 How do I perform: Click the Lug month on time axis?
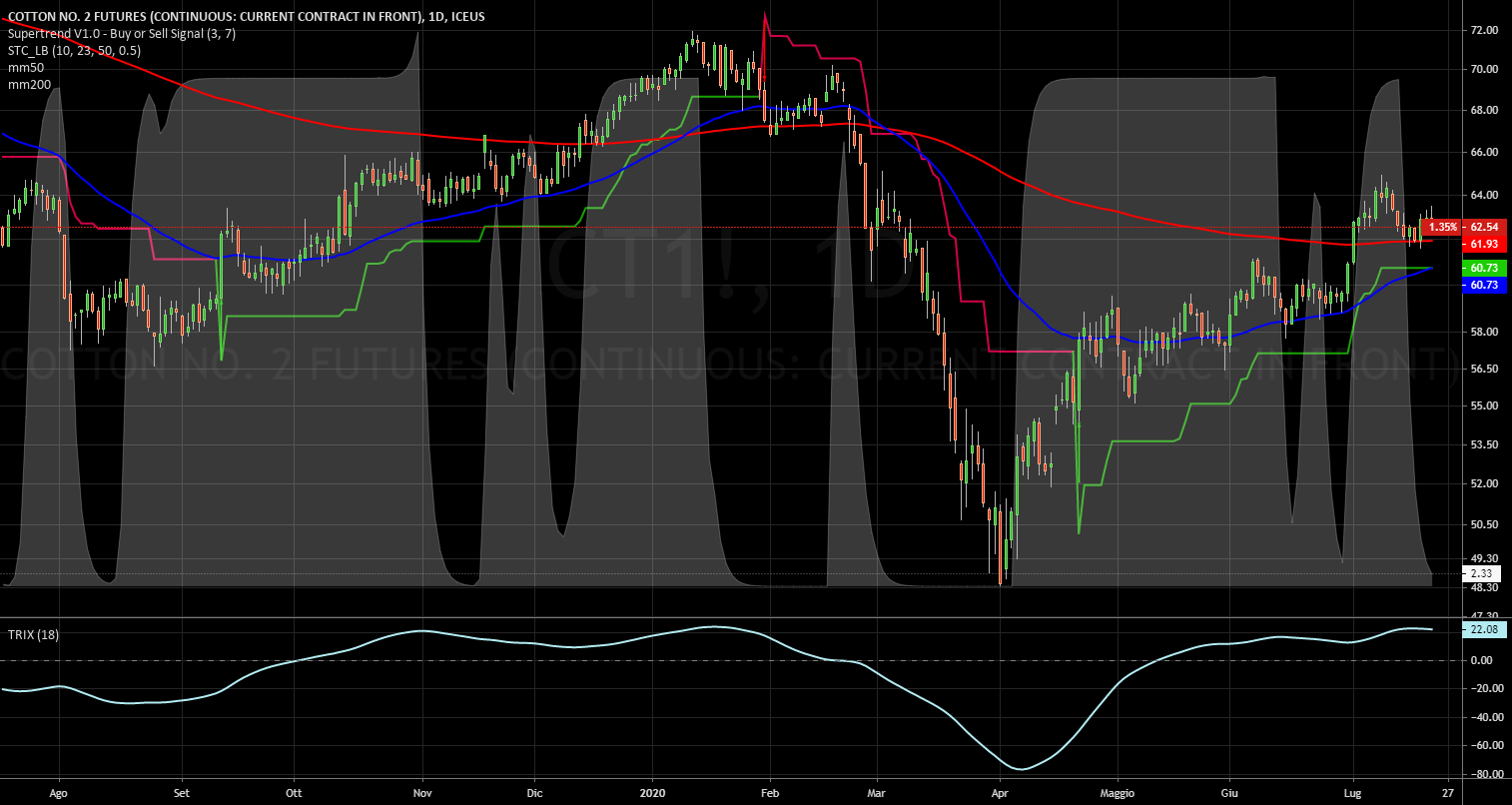point(1353,794)
